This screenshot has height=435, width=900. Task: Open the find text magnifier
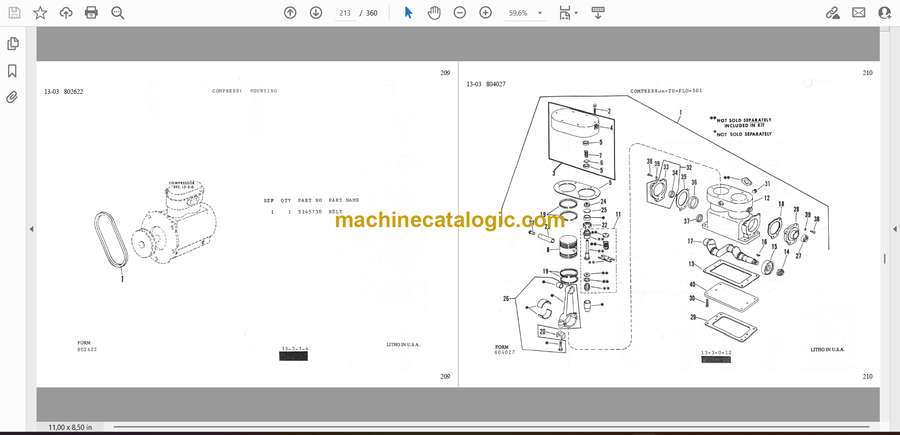click(x=118, y=13)
